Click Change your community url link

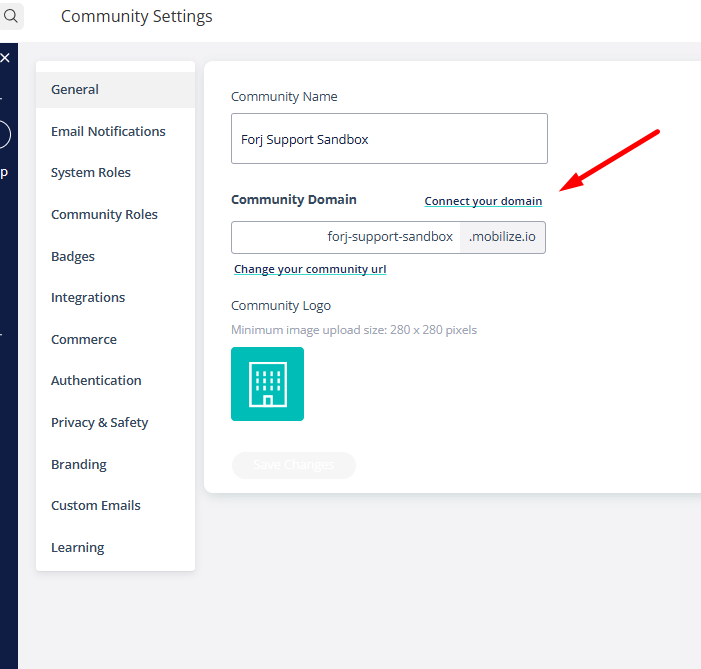(310, 269)
